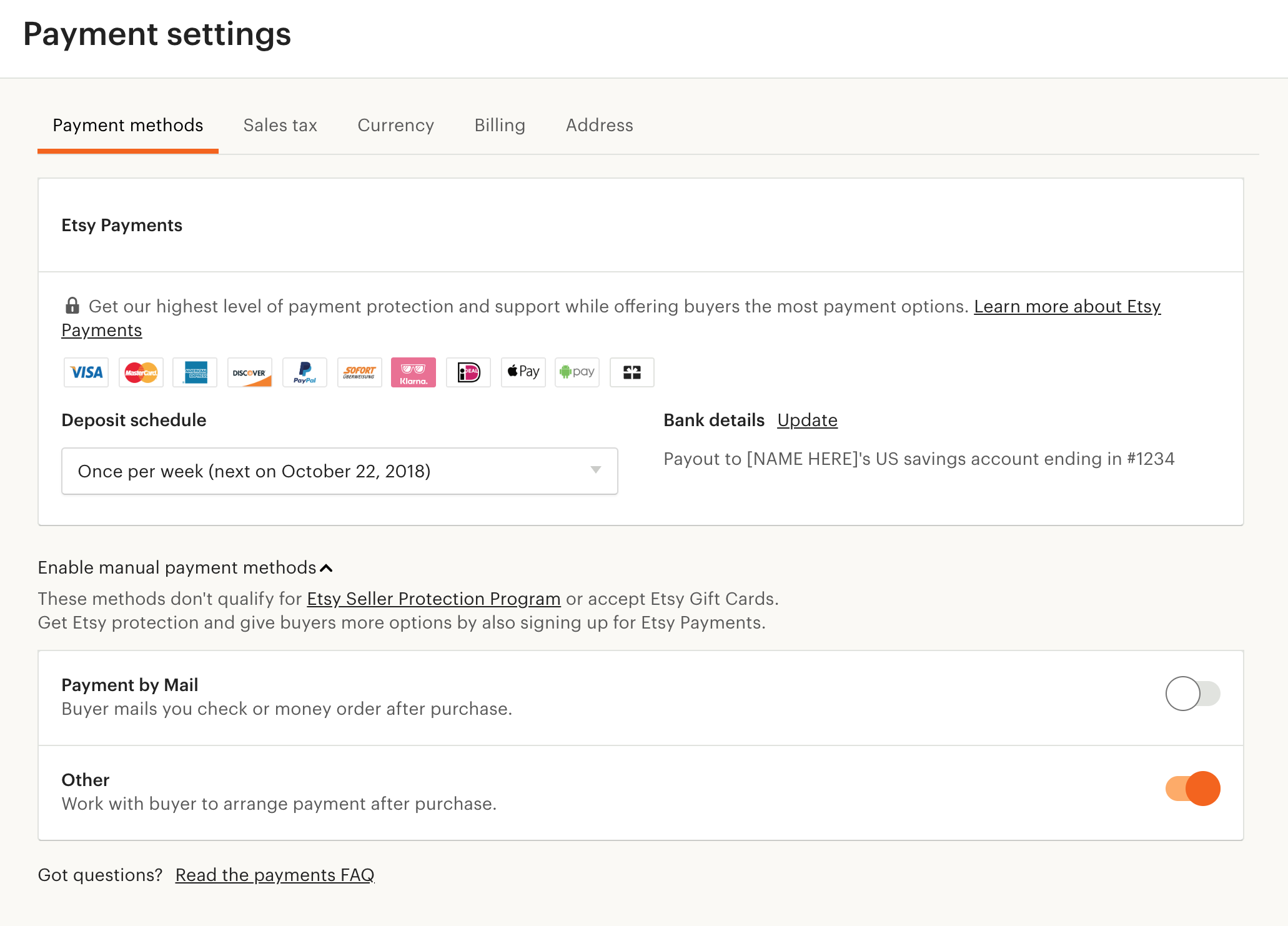This screenshot has height=926, width=1288.
Task: Click the PayPal payment icon
Action: pos(305,372)
